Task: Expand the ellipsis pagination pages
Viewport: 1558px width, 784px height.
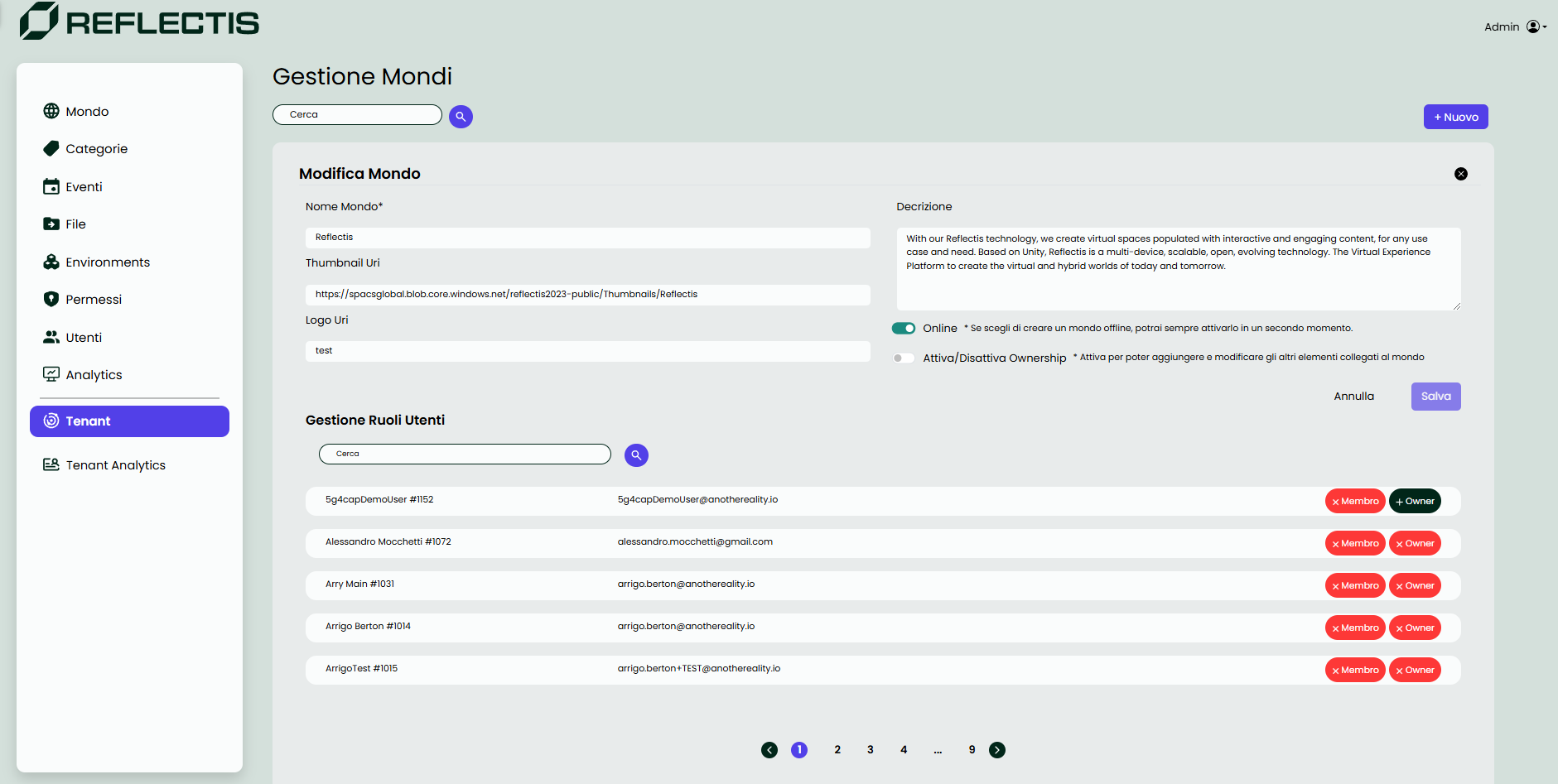Action: point(938,750)
